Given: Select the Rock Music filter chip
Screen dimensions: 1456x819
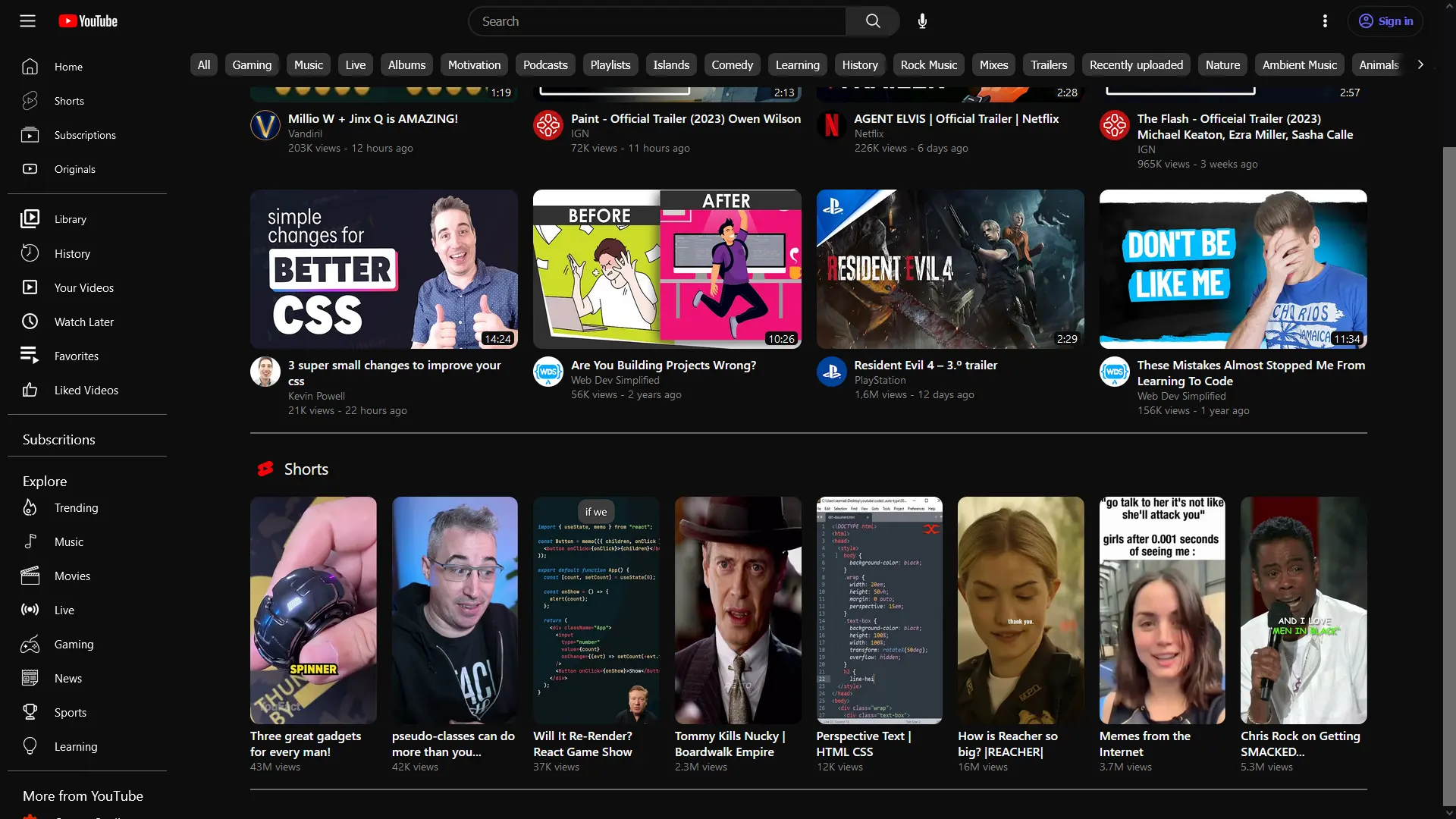Looking at the screenshot, I should [928, 65].
